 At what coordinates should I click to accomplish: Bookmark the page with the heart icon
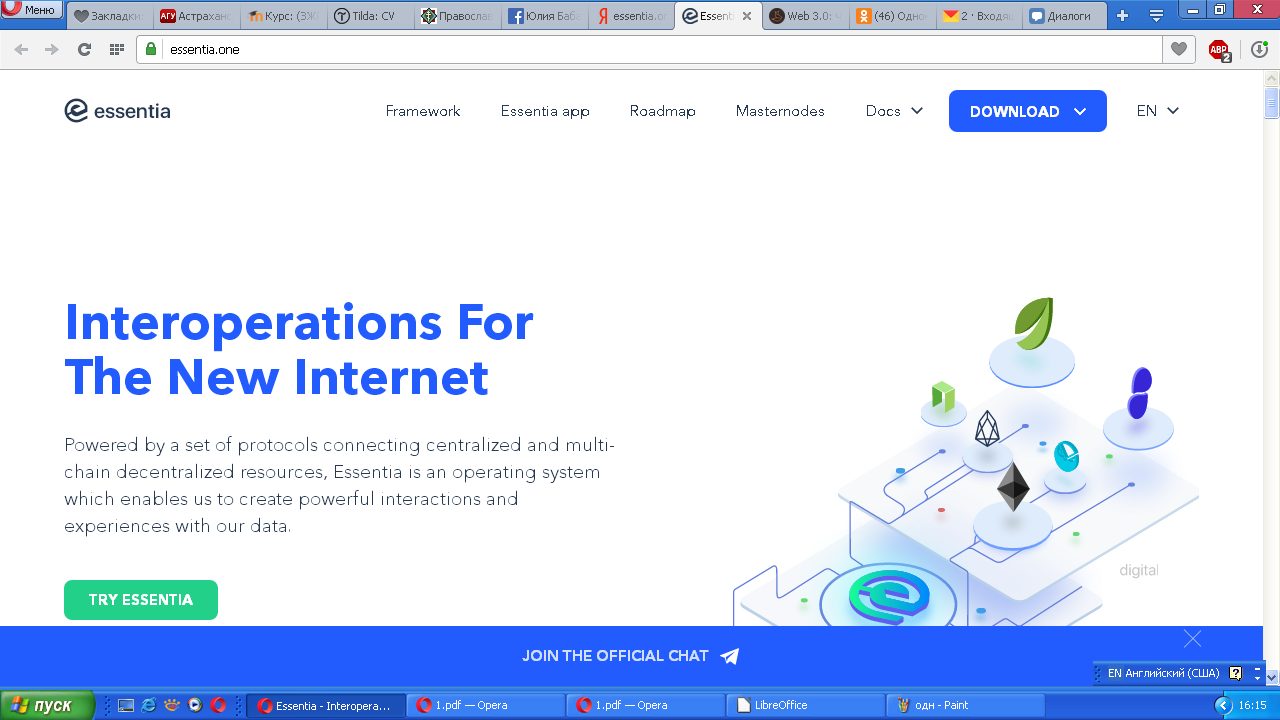(x=1179, y=49)
